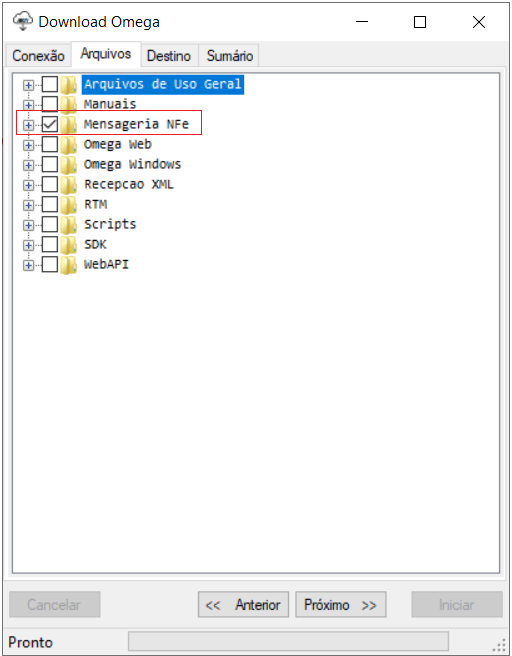Click the Omega Web folder icon
512x656 pixels.
(68, 144)
